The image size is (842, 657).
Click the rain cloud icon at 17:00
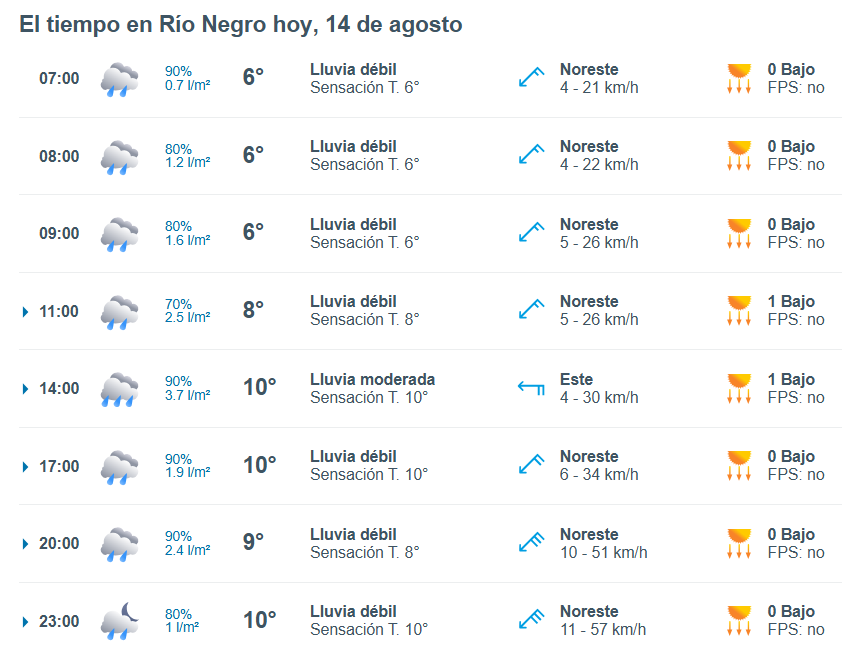[119, 467]
